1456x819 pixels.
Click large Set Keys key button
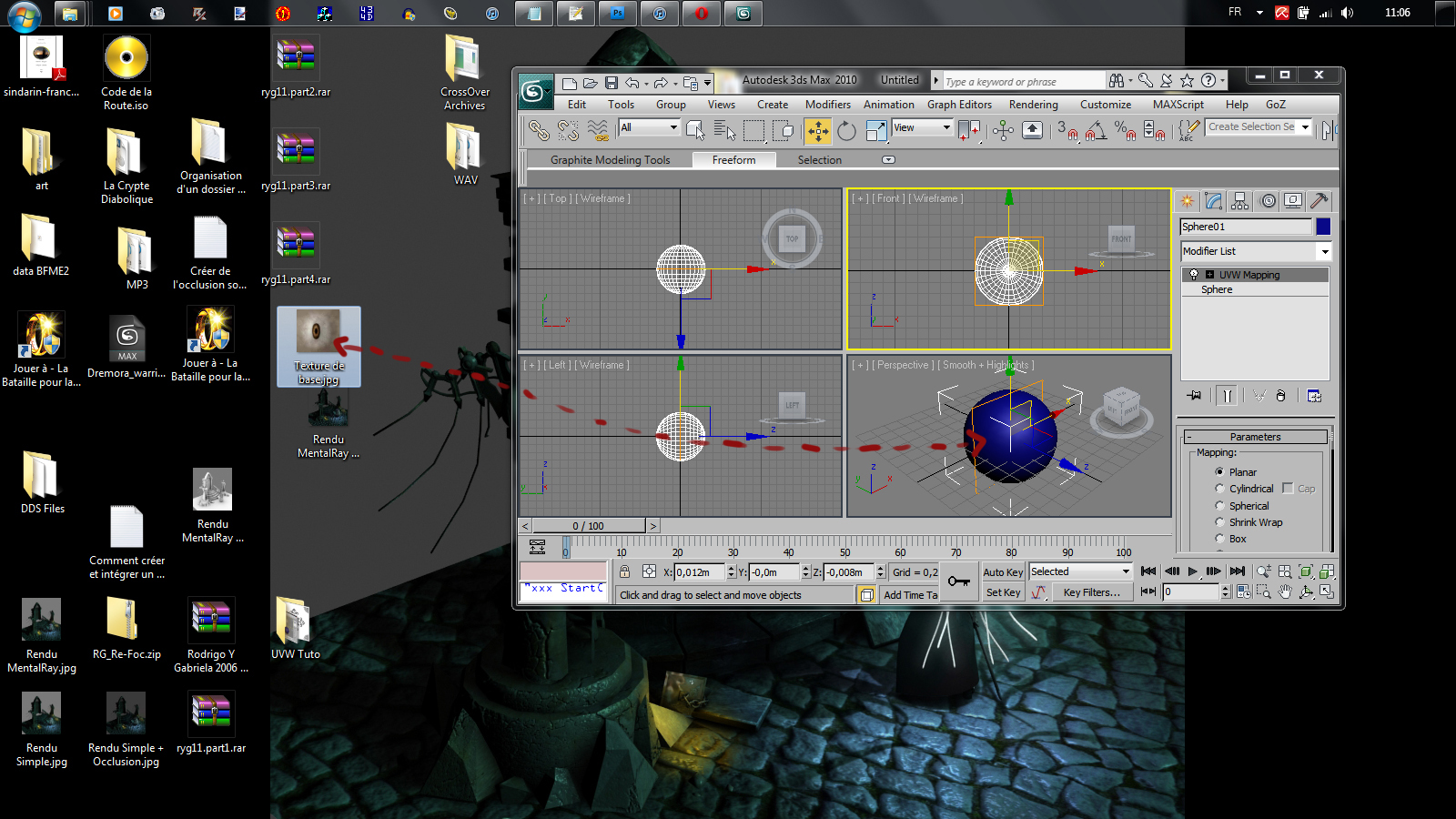click(959, 581)
